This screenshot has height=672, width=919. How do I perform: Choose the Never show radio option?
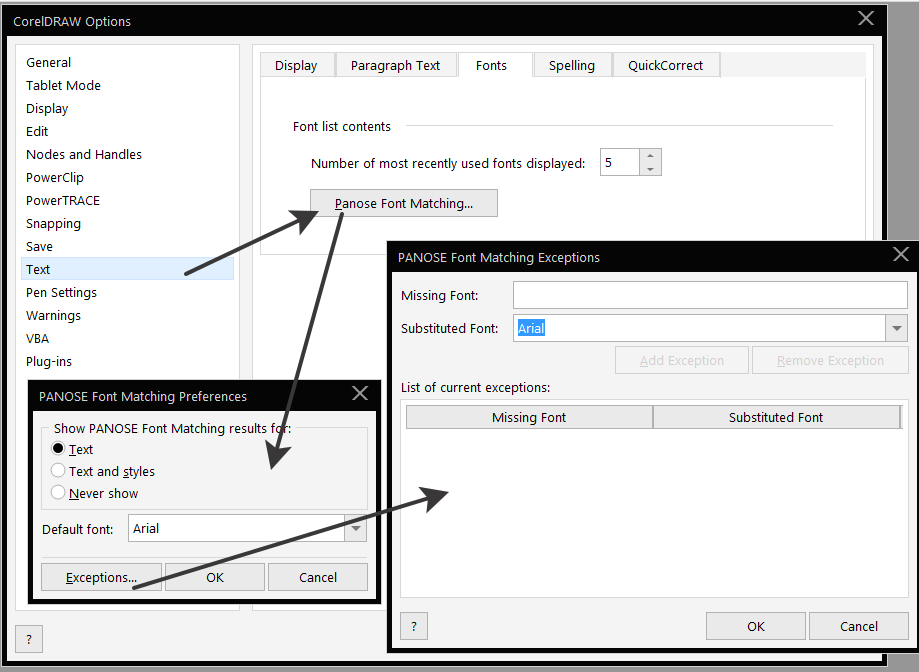[x=57, y=493]
